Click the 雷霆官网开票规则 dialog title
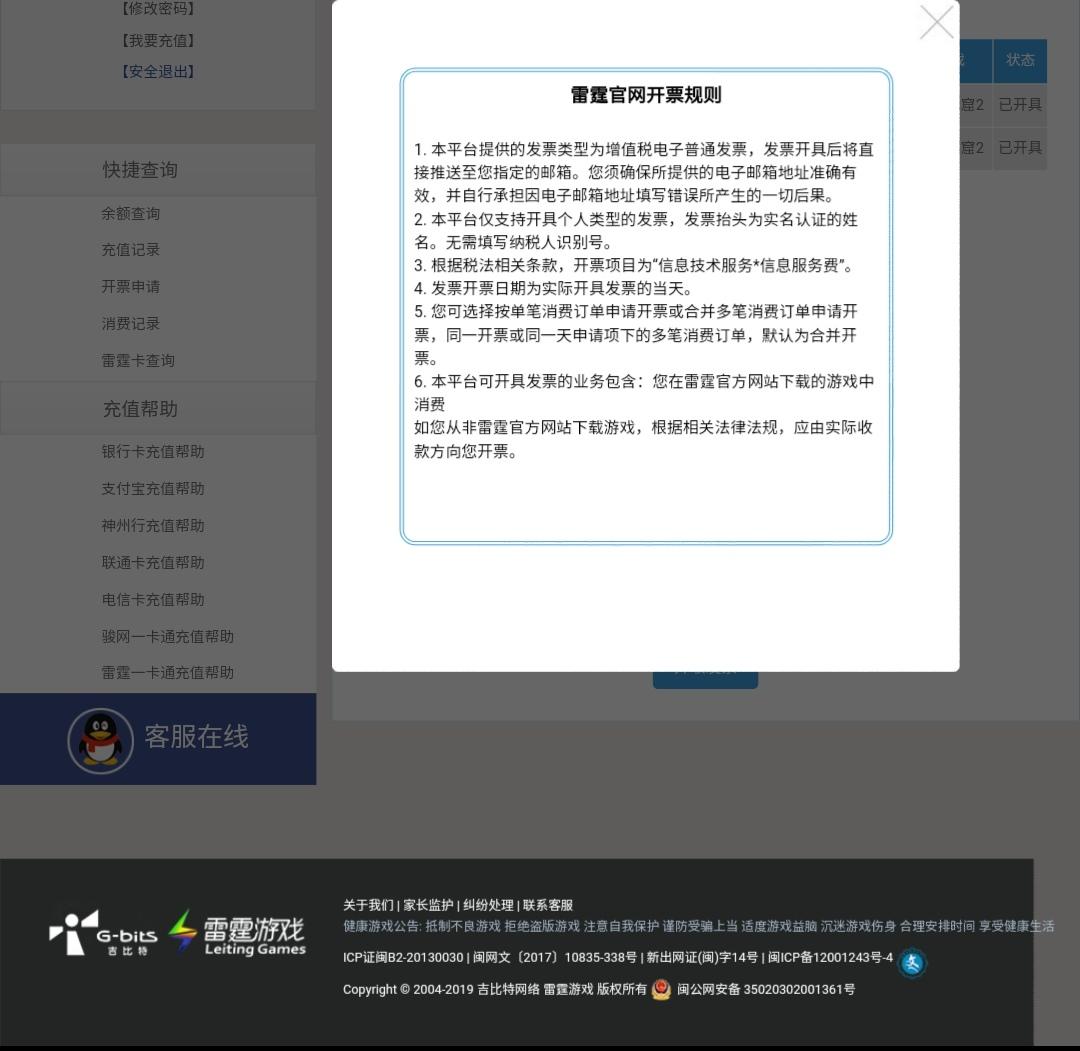1080x1051 pixels. (646, 95)
